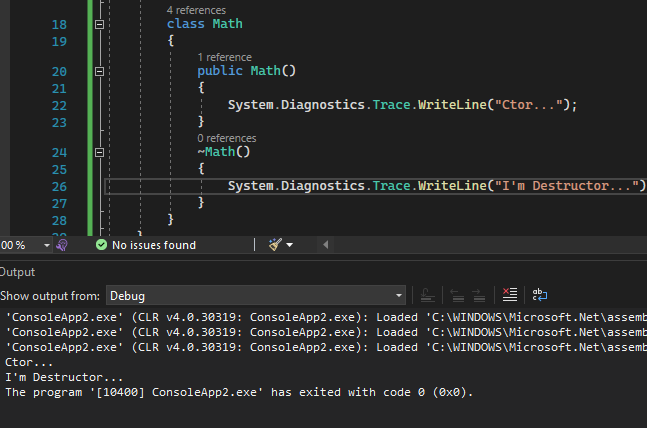Click the Go to Next Message icon

click(x=479, y=295)
